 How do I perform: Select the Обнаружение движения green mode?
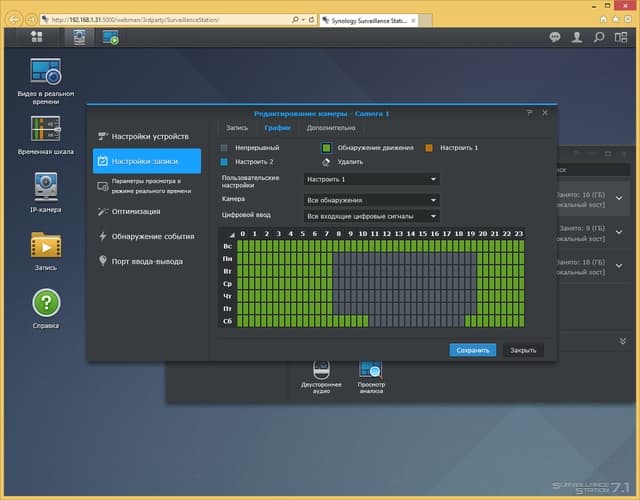[x=367, y=148]
